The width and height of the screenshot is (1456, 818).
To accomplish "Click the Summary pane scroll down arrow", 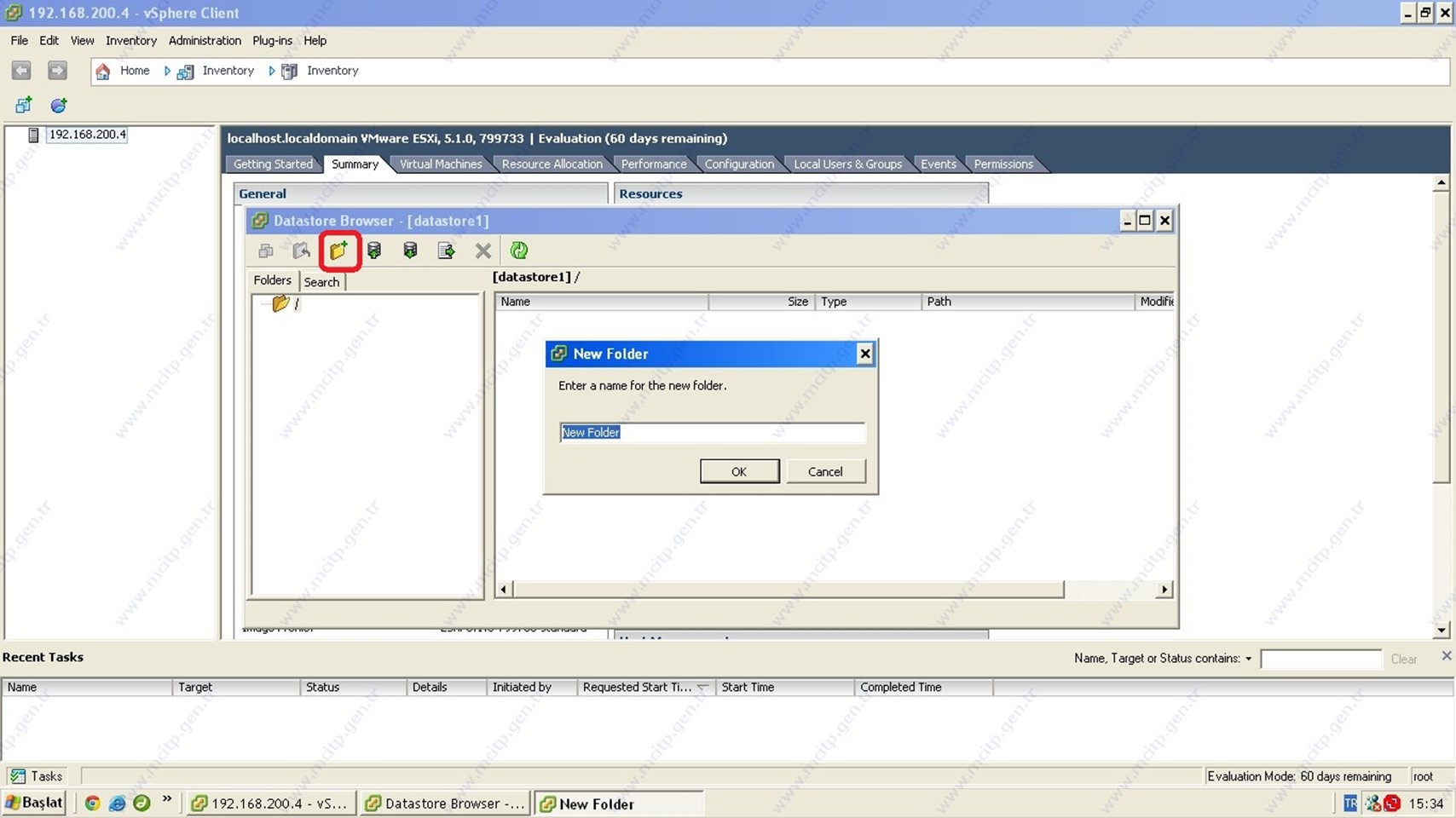I will click(x=1442, y=631).
